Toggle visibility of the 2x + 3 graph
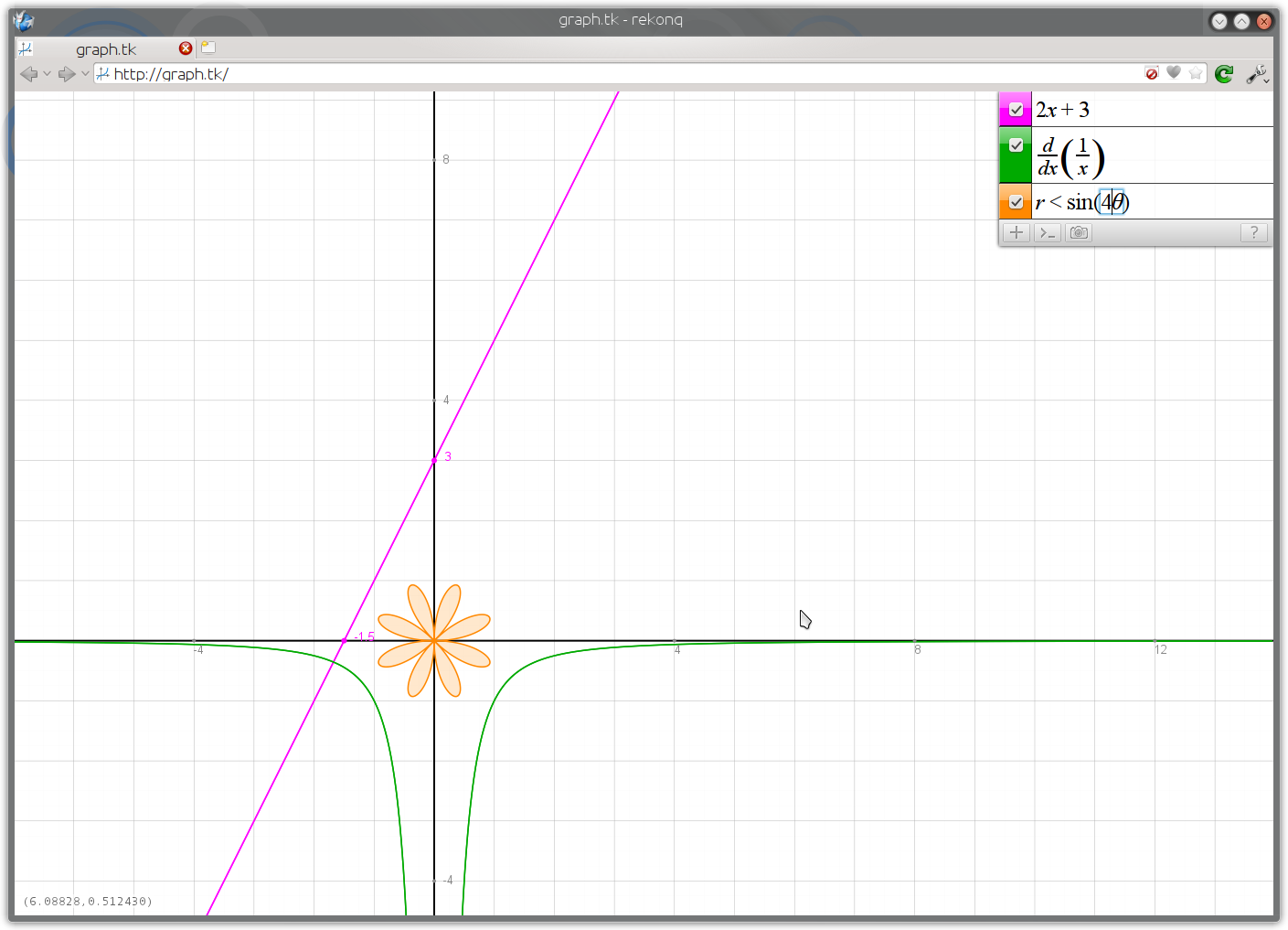 [1016, 110]
